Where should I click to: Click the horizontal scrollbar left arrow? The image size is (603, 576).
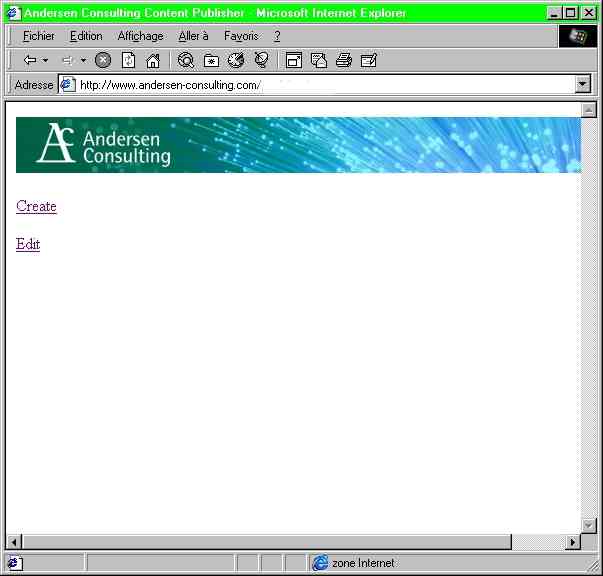point(14,542)
